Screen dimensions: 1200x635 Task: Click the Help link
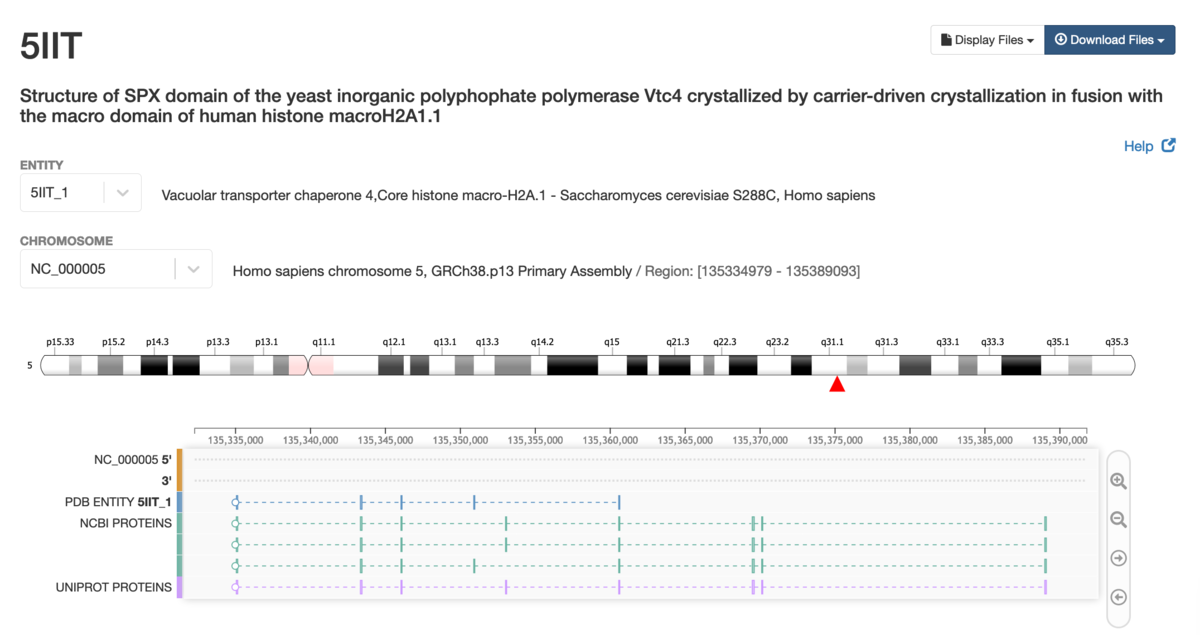(x=1140, y=145)
